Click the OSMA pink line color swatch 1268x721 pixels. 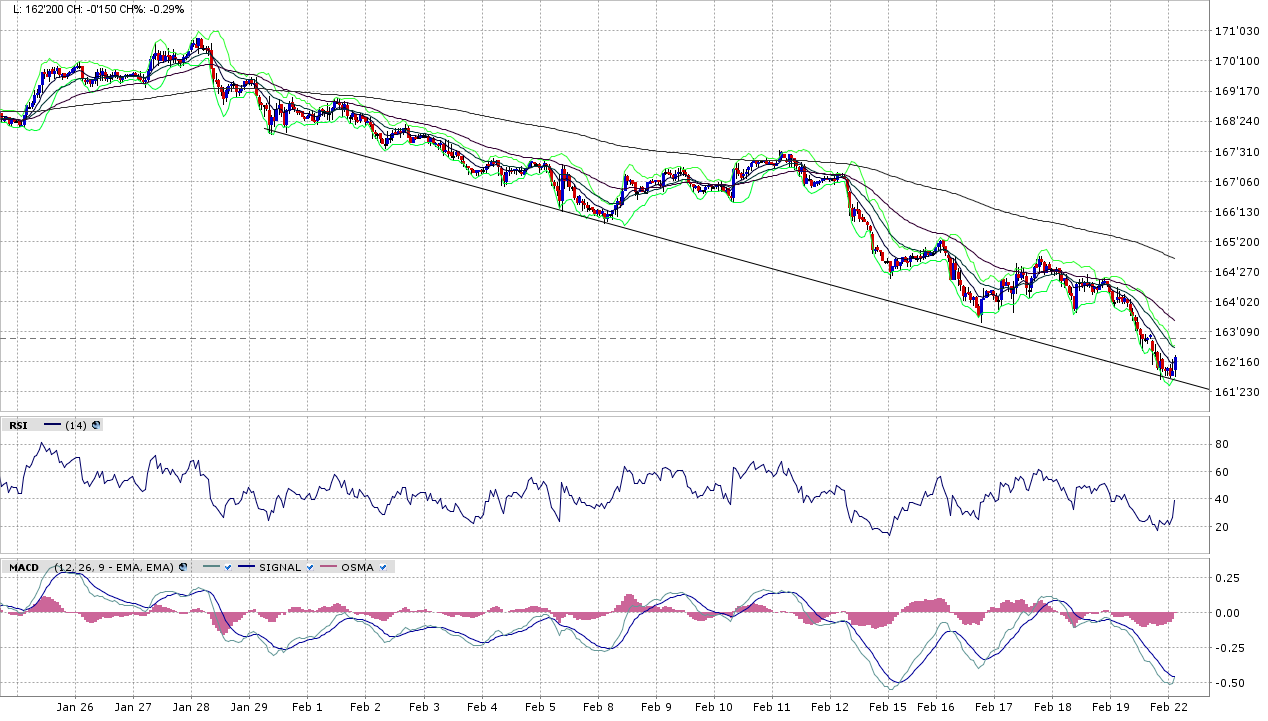tap(328, 567)
